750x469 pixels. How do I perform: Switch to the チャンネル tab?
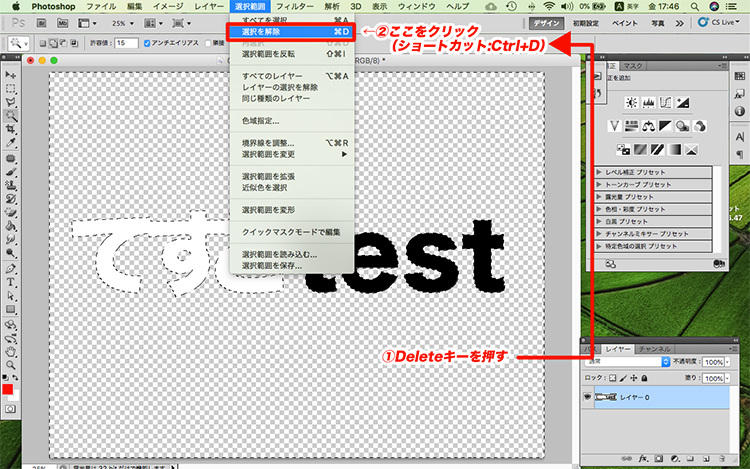tap(654, 349)
